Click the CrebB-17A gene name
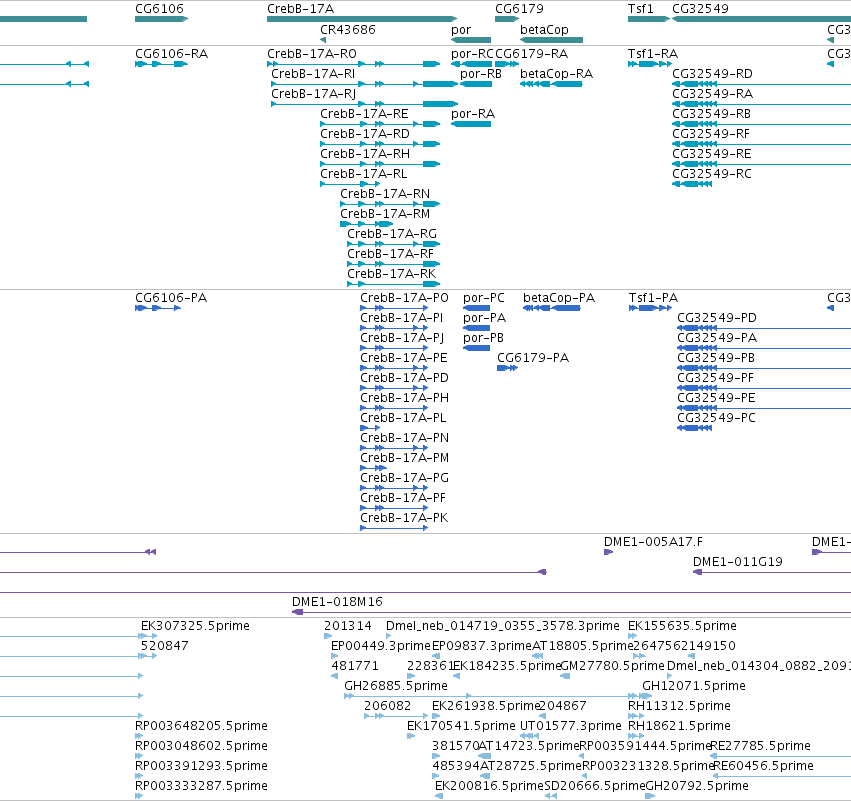 click(300, 9)
